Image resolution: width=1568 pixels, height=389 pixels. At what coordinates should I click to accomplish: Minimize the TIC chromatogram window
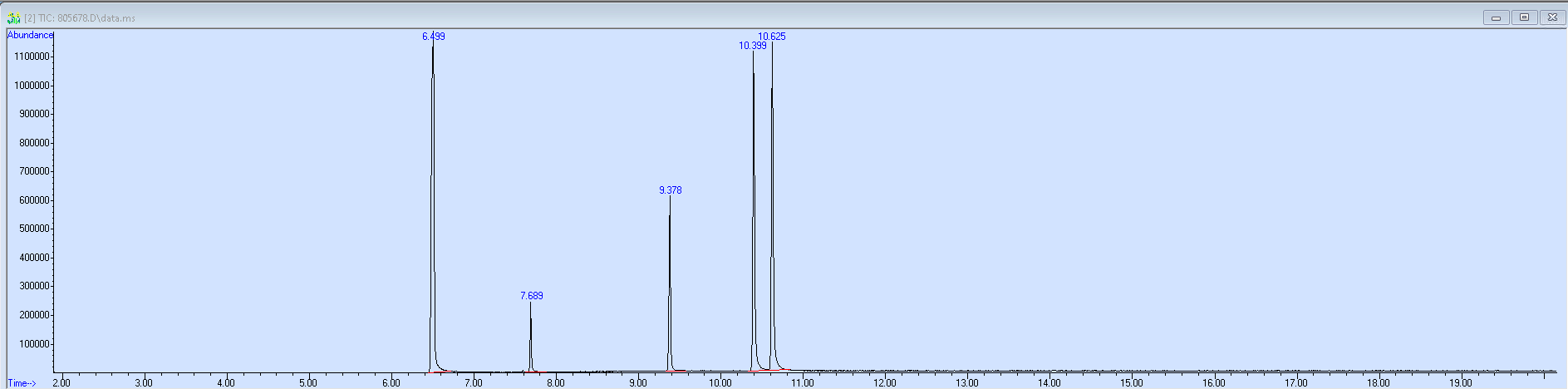(x=1496, y=17)
